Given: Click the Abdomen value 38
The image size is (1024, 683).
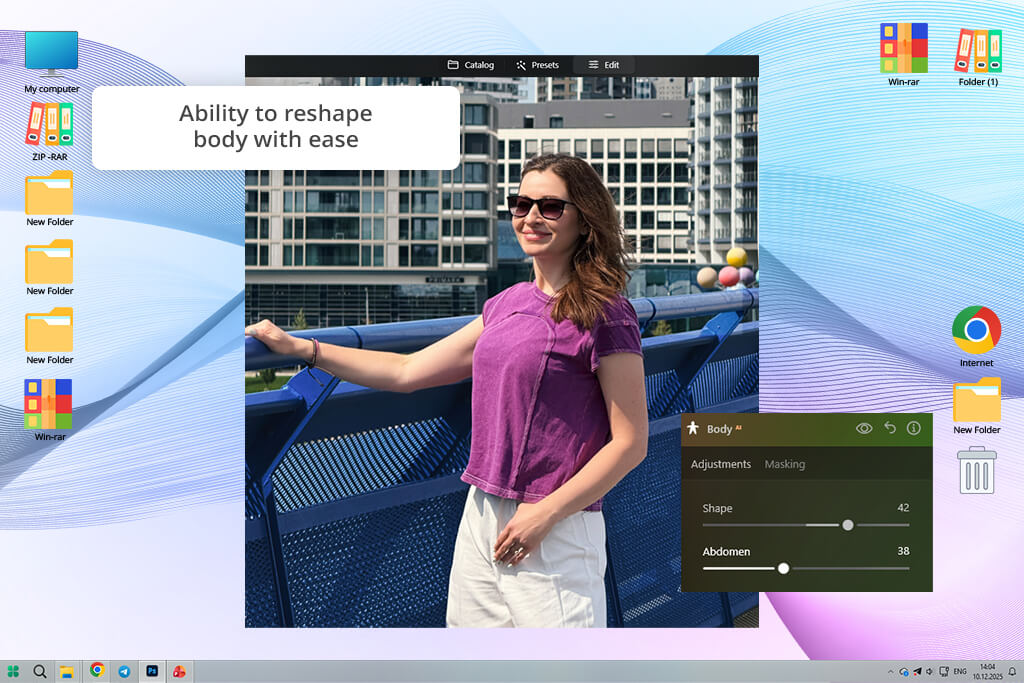Looking at the screenshot, I should pyautogui.click(x=903, y=551).
